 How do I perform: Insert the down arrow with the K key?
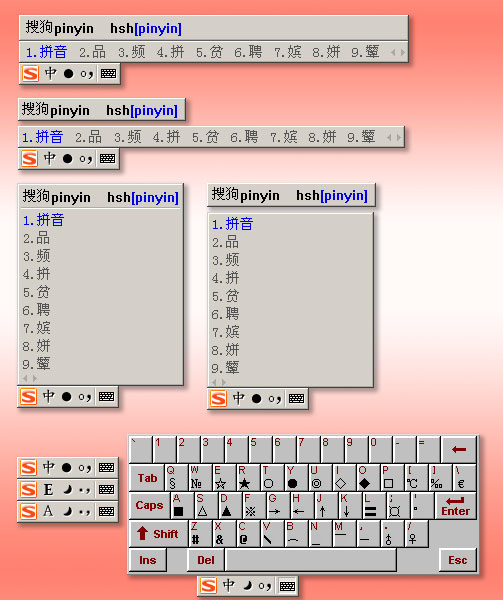[350, 505]
